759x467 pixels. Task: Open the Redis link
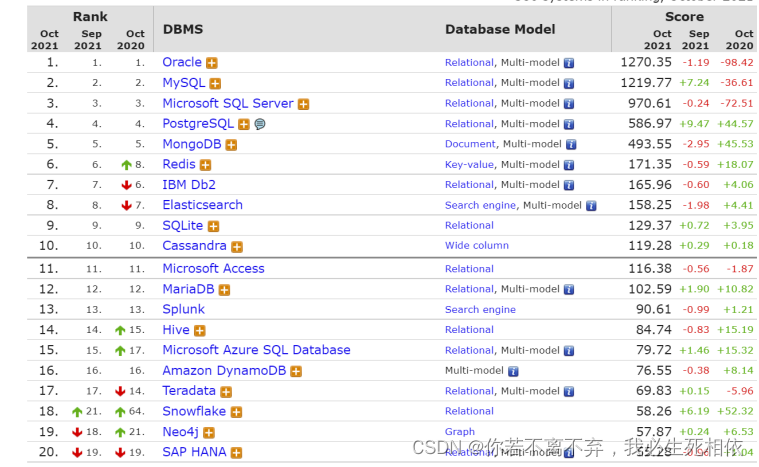click(179, 164)
